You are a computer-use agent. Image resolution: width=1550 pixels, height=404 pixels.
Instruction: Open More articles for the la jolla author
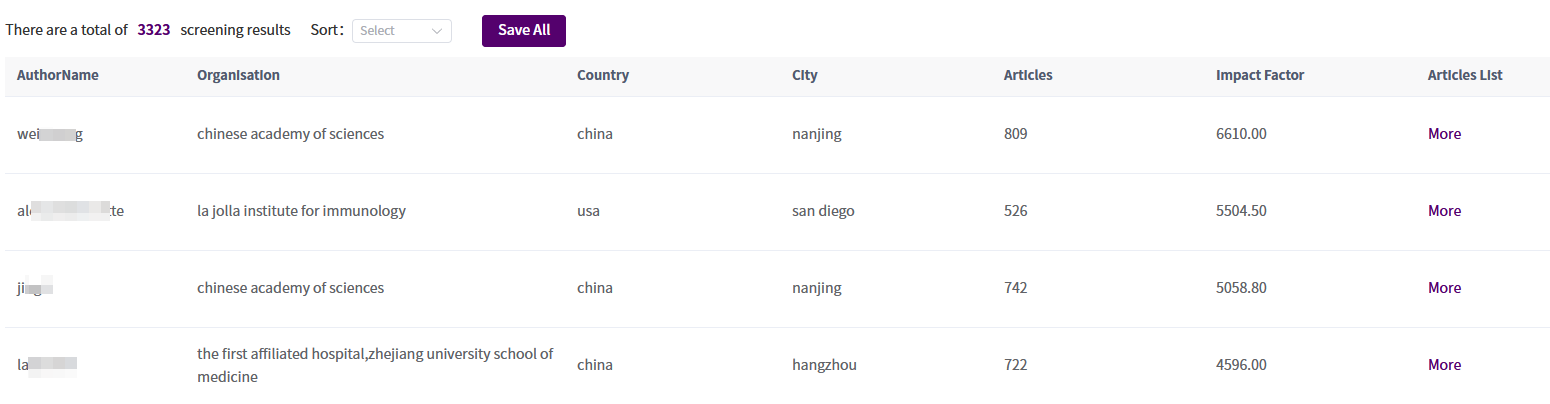1444,211
